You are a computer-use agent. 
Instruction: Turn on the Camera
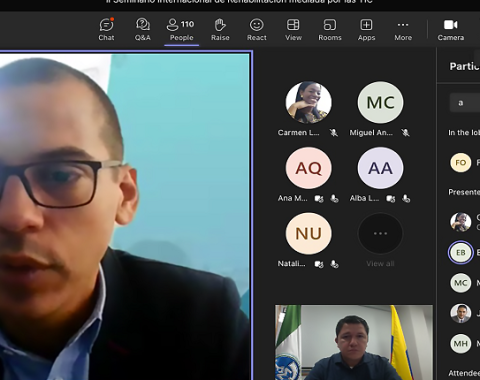coord(451,30)
